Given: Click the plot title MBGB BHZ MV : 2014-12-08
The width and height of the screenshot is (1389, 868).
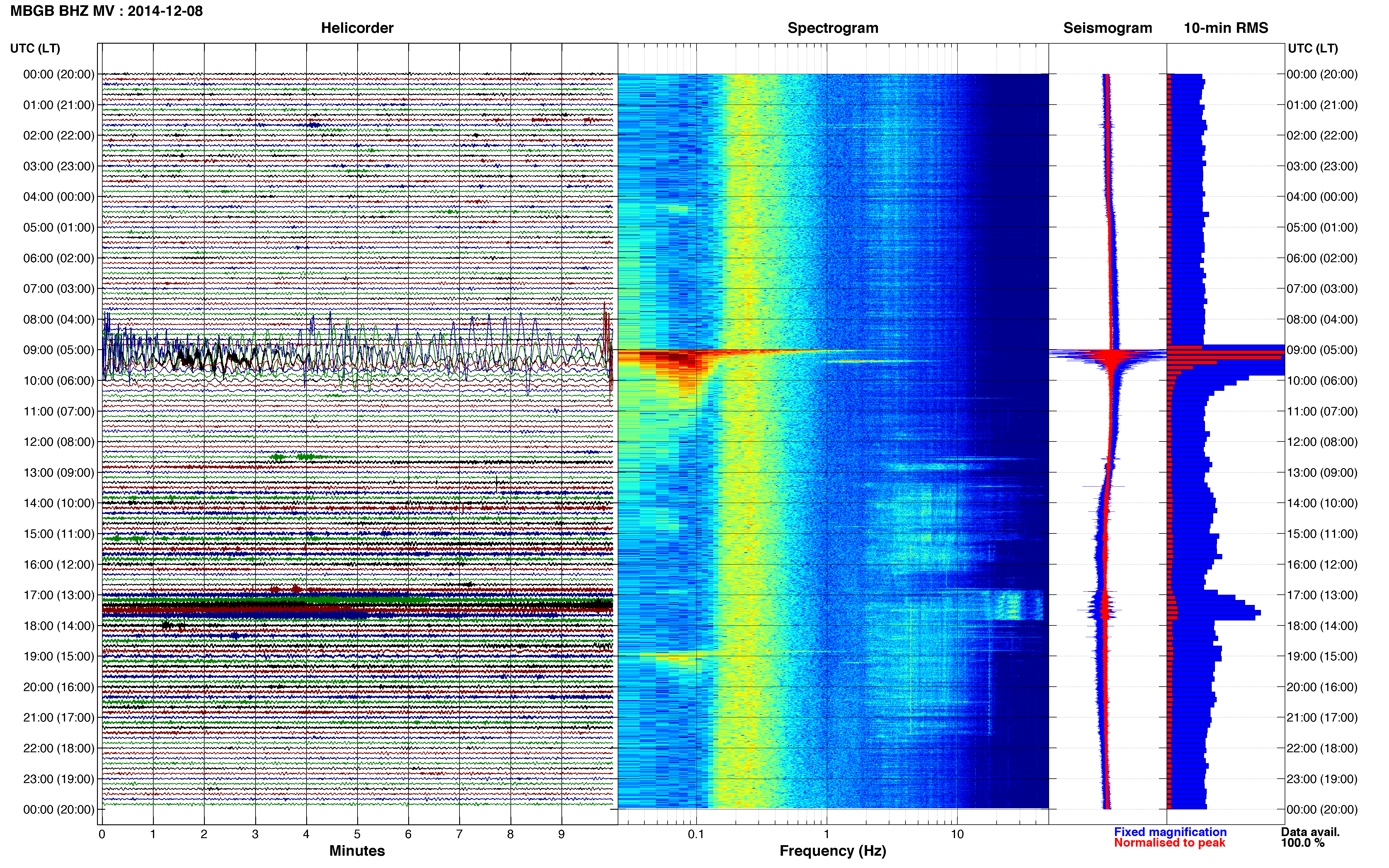Looking at the screenshot, I should 106,11.
